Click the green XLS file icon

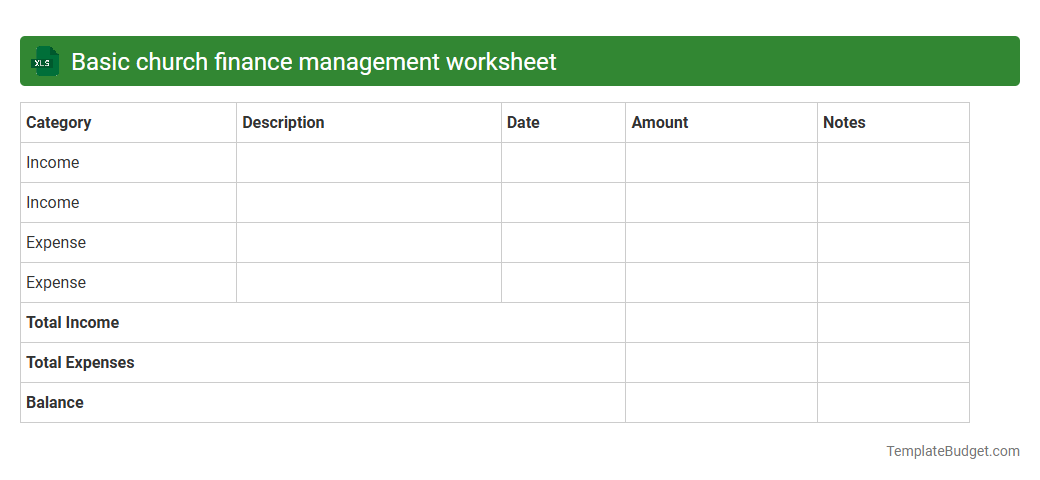[44, 62]
